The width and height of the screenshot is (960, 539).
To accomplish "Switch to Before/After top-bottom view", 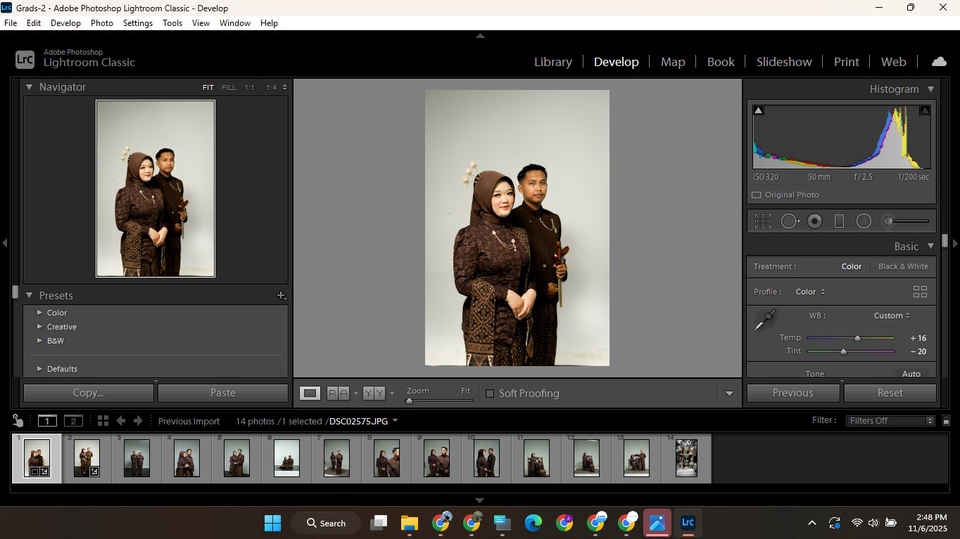I will pyautogui.click(x=374, y=393).
